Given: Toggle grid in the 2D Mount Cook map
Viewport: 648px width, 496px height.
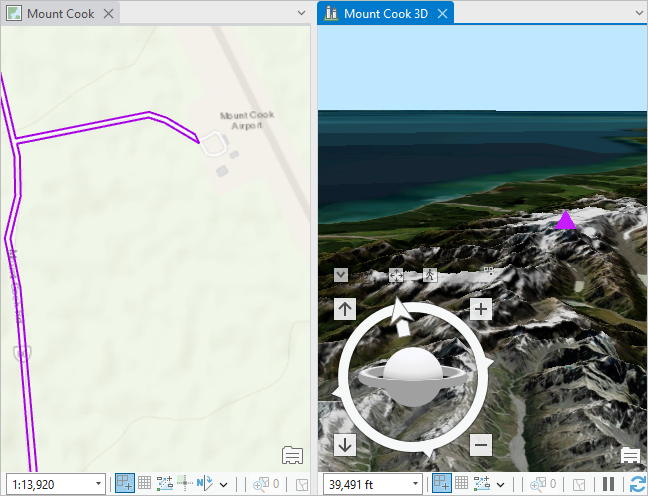Looking at the screenshot, I should click(x=145, y=484).
